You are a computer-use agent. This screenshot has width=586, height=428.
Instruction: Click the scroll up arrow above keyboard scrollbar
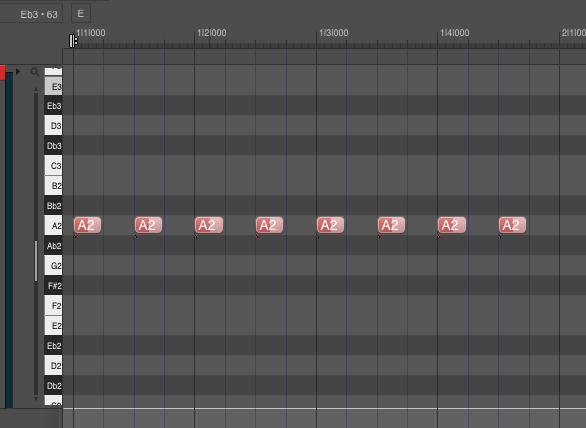36,89
